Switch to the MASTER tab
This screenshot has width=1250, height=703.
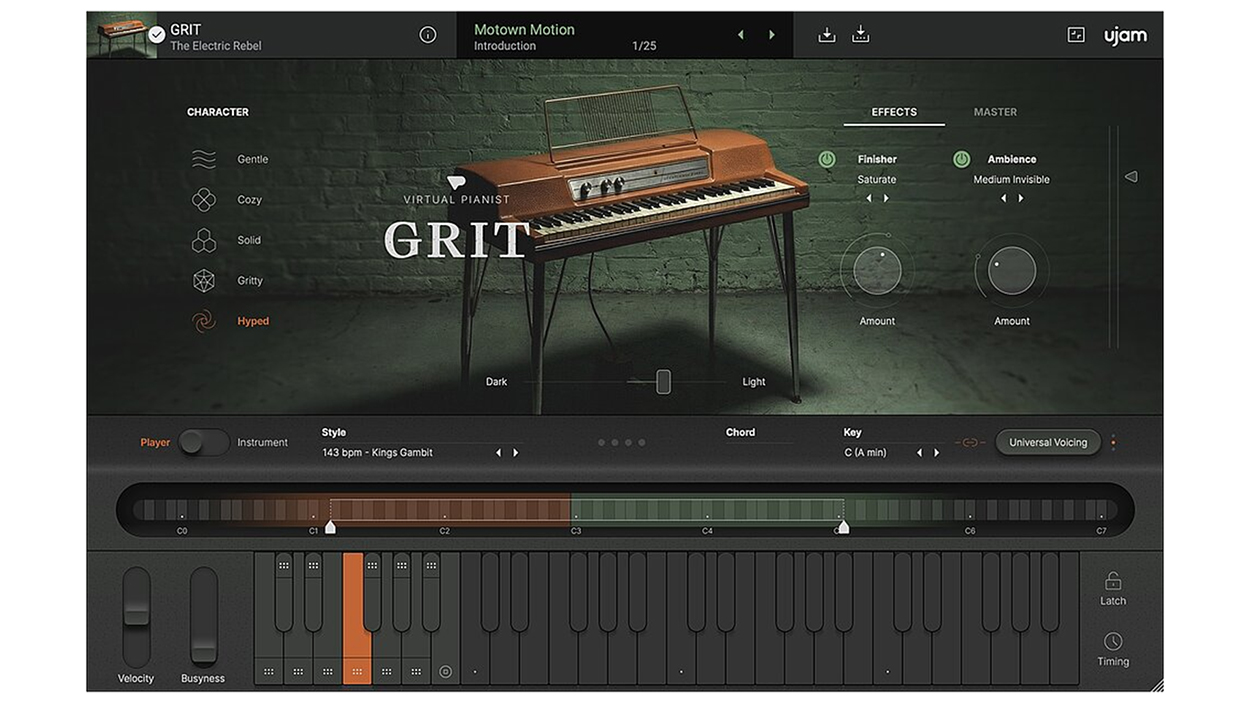[x=995, y=112]
